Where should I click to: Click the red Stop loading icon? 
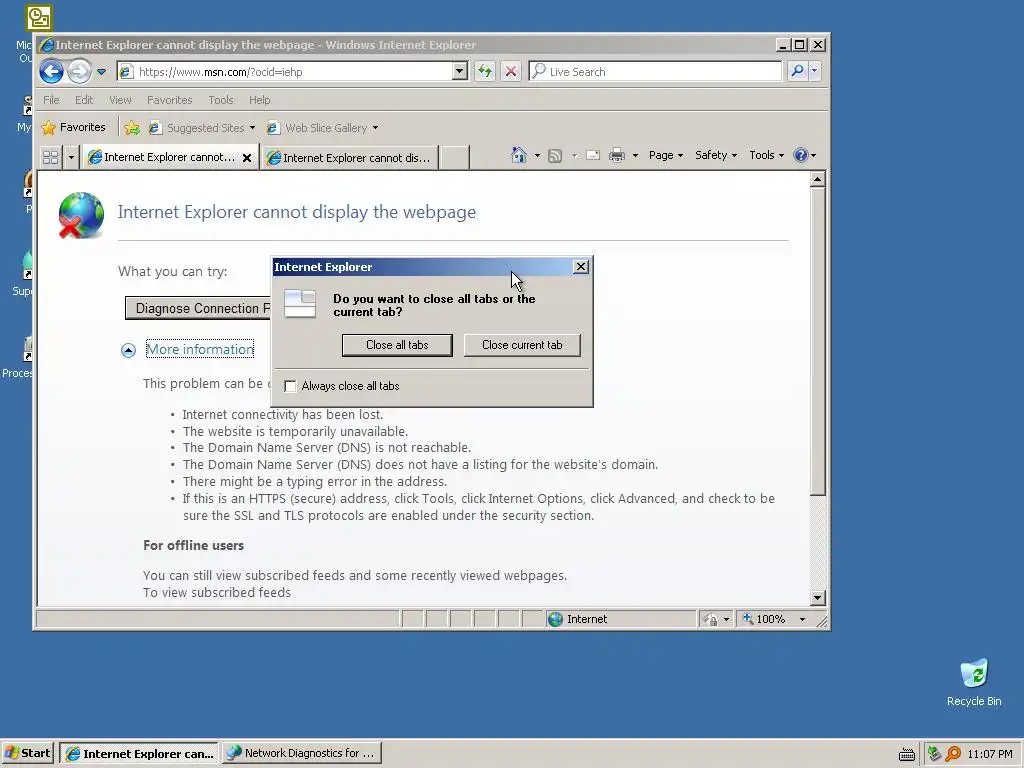click(511, 71)
